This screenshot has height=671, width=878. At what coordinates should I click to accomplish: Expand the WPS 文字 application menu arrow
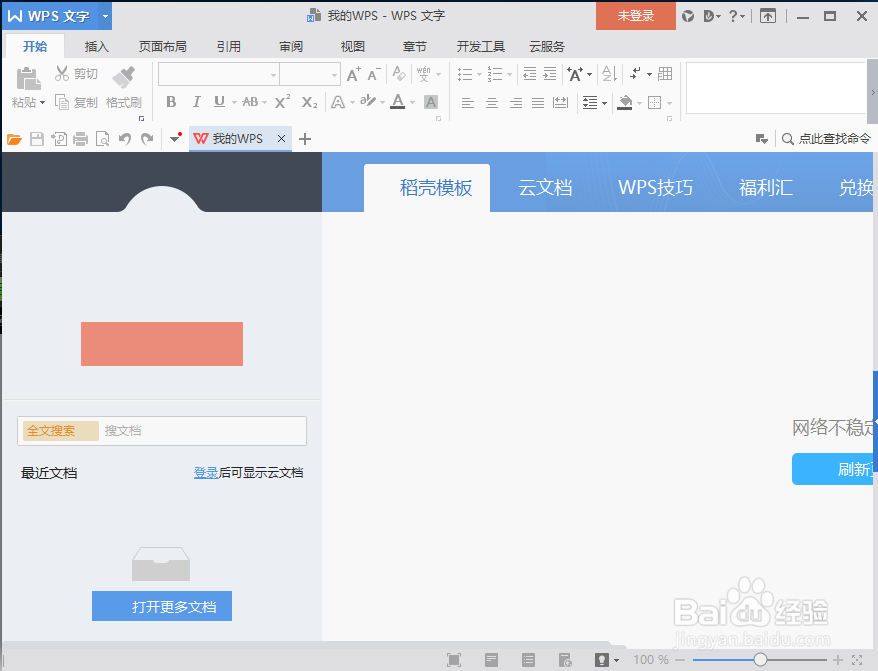pos(105,16)
